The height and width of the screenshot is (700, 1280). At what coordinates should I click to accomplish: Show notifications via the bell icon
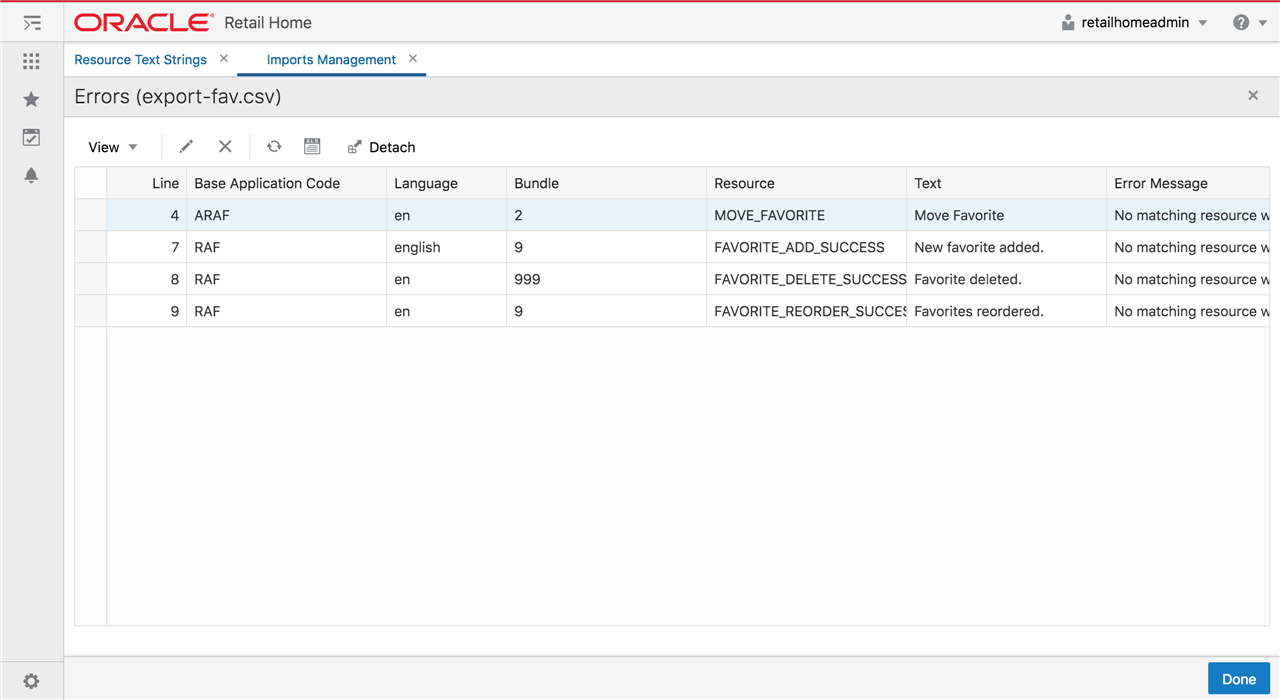(31, 175)
